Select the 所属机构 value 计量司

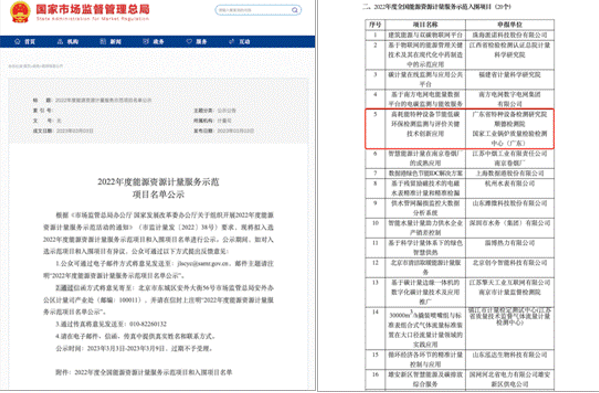click(x=224, y=121)
